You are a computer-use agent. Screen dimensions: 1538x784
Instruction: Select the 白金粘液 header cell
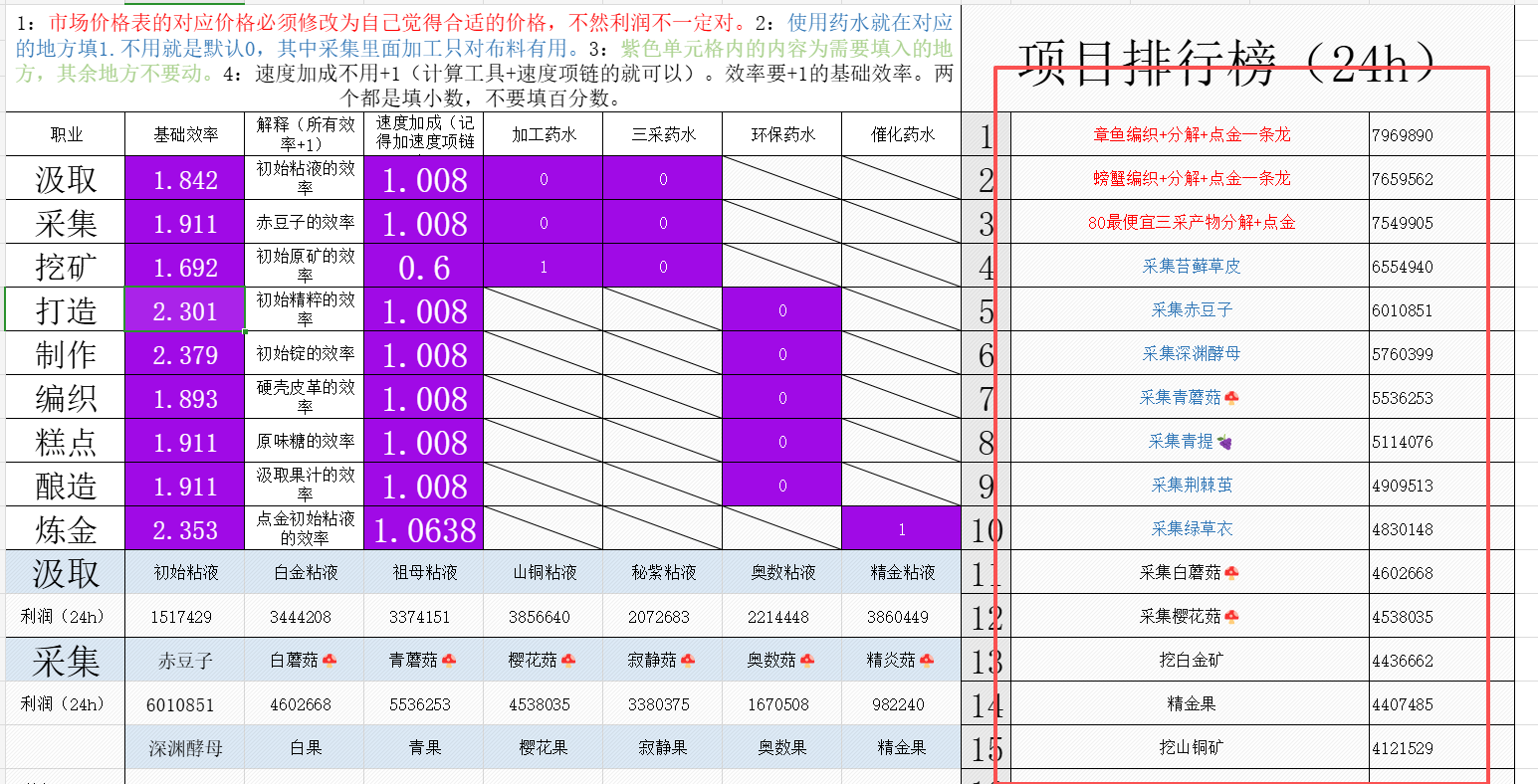point(304,572)
